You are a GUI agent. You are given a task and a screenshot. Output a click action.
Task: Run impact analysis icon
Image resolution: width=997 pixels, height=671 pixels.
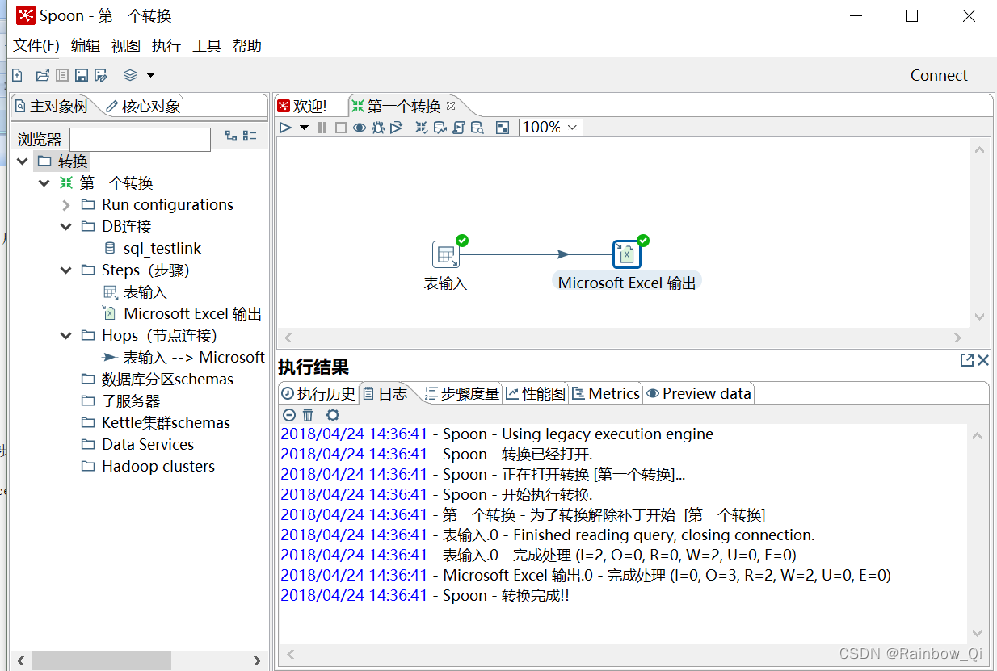tap(440, 128)
